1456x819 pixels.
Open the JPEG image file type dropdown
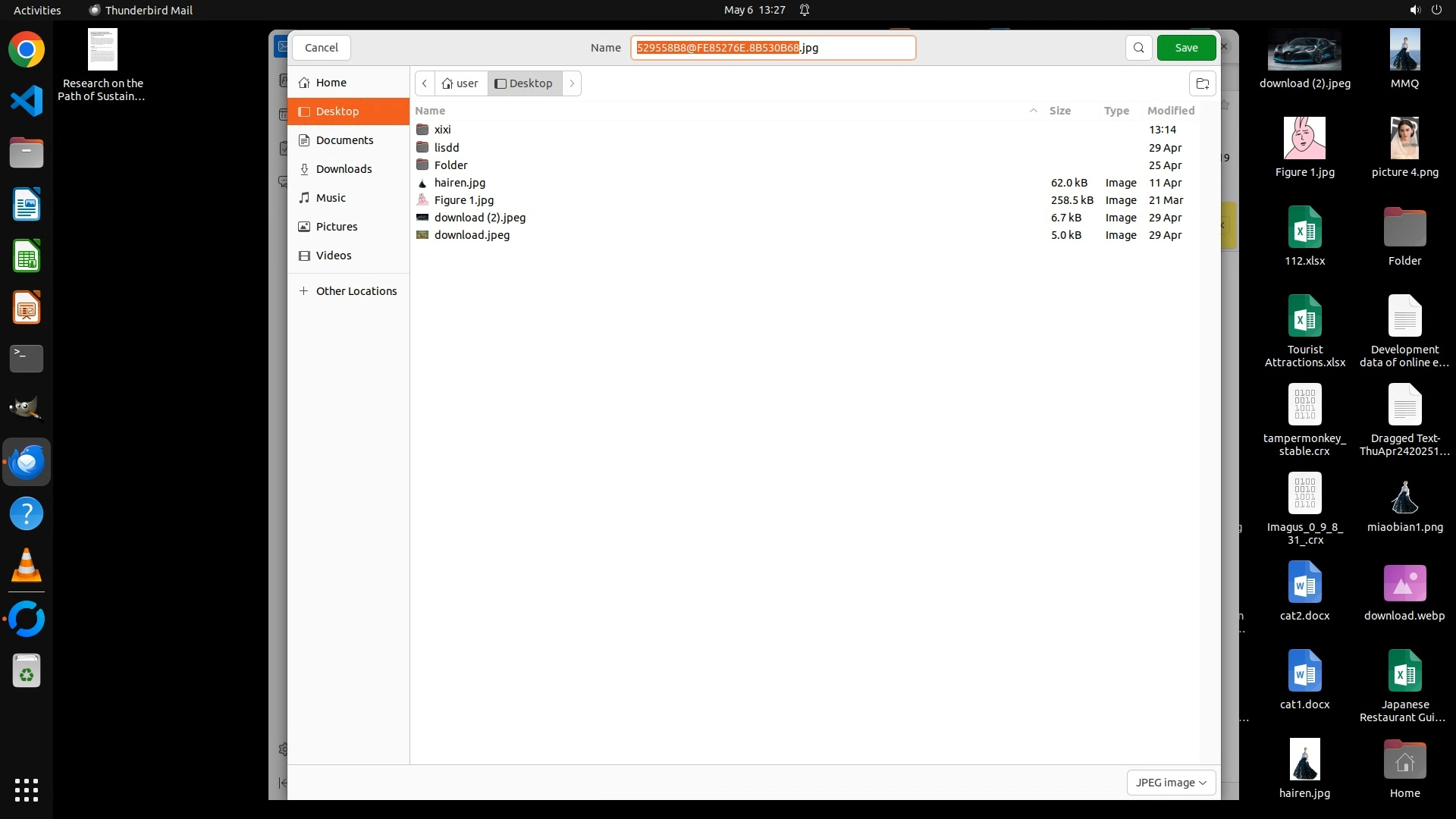[x=1171, y=783]
